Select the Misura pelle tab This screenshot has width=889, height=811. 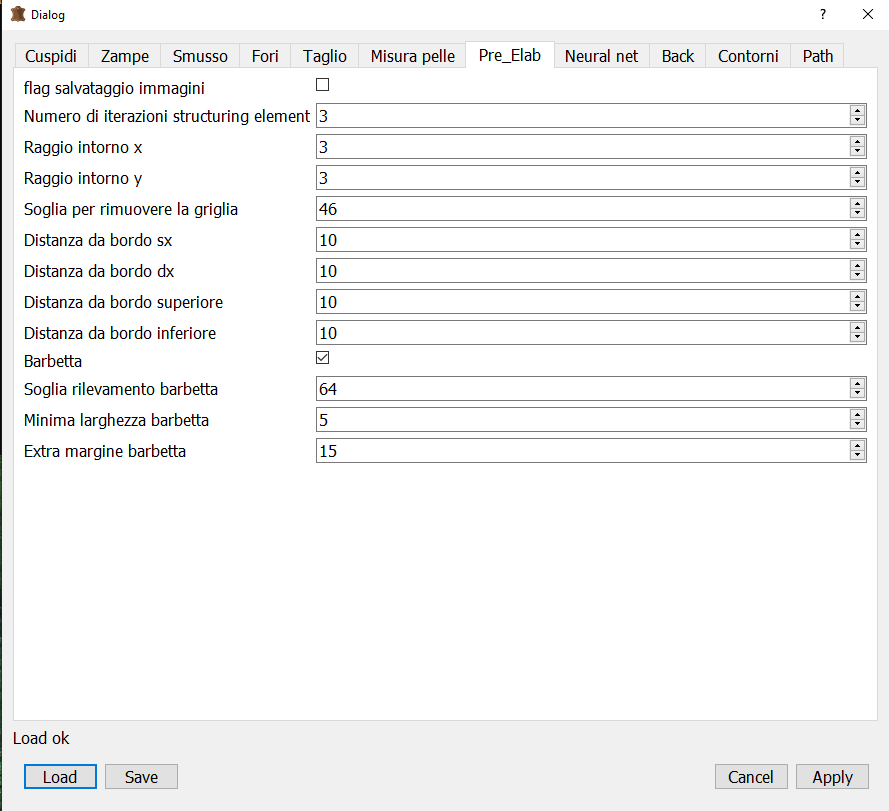pyautogui.click(x=412, y=56)
